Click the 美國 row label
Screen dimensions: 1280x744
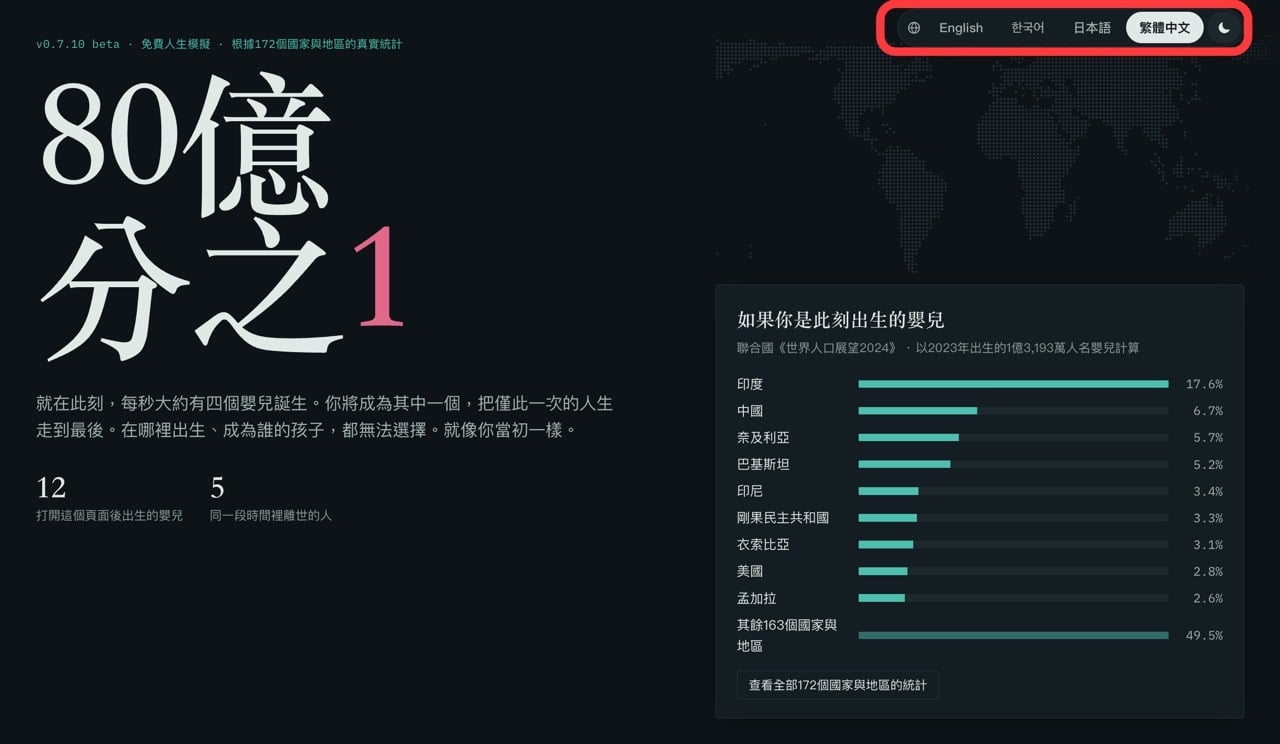point(750,571)
